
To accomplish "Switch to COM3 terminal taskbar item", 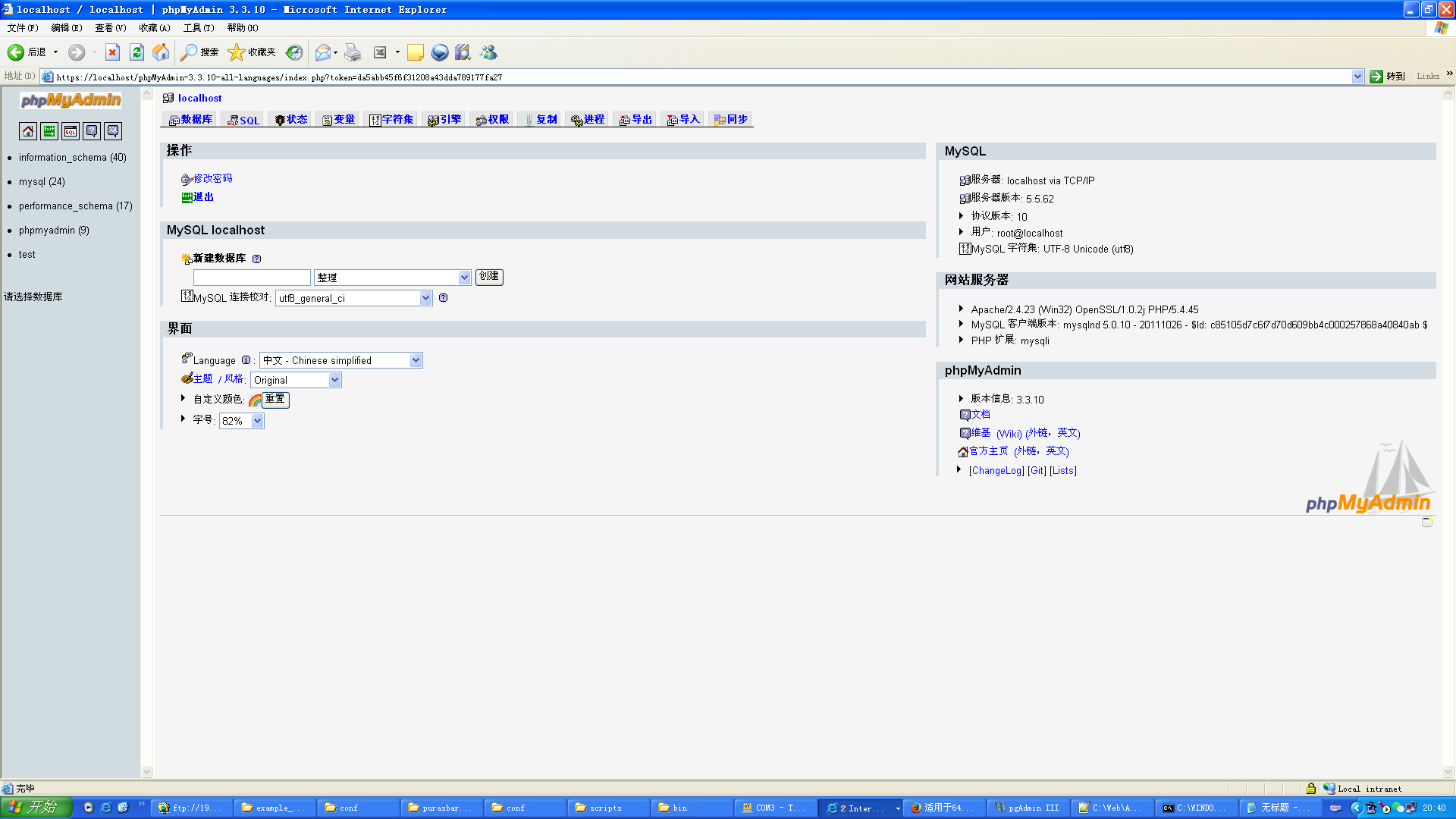I will pos(775,808).
